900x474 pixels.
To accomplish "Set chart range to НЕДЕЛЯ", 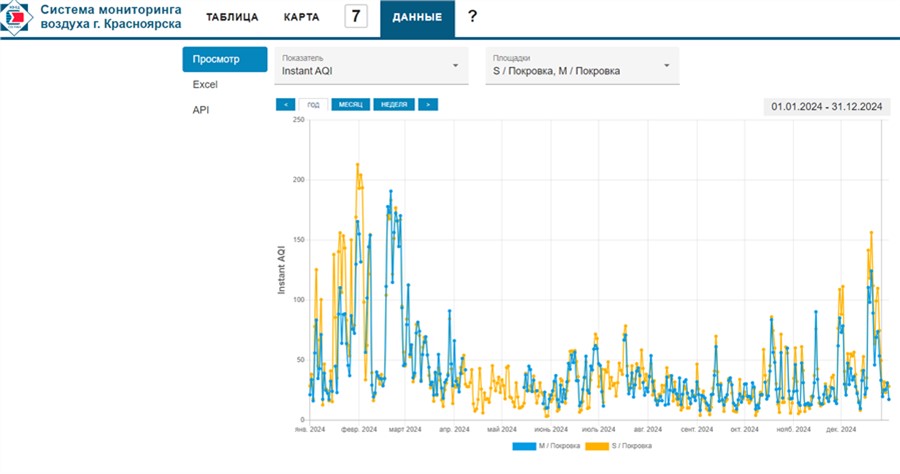I will coord(394,104).
